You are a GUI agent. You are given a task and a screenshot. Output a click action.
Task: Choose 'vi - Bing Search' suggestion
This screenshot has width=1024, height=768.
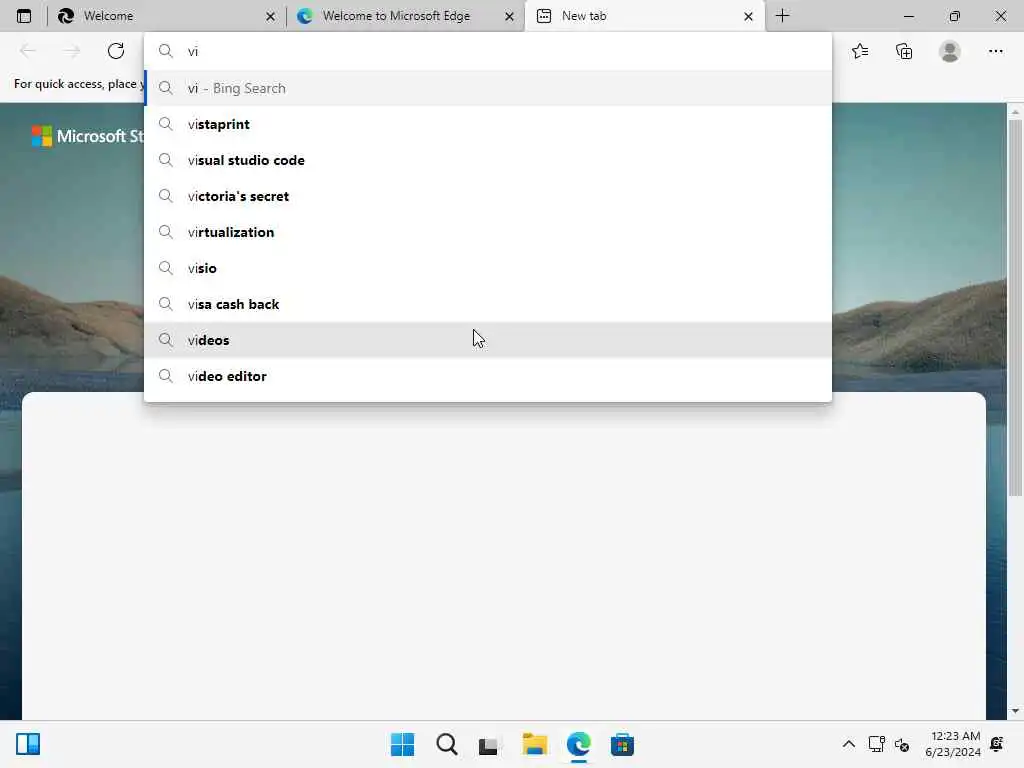[x=488, y=88]
